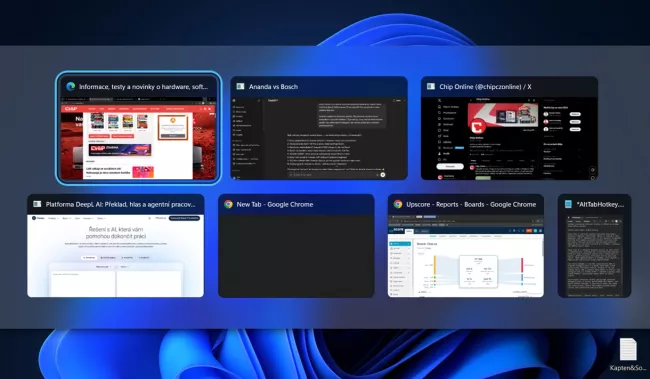The width and height of the screenshot is (650, 379).
Task: Click the 'Řešení s AI' heading in DeepL preview
Action: pos(116,232)
